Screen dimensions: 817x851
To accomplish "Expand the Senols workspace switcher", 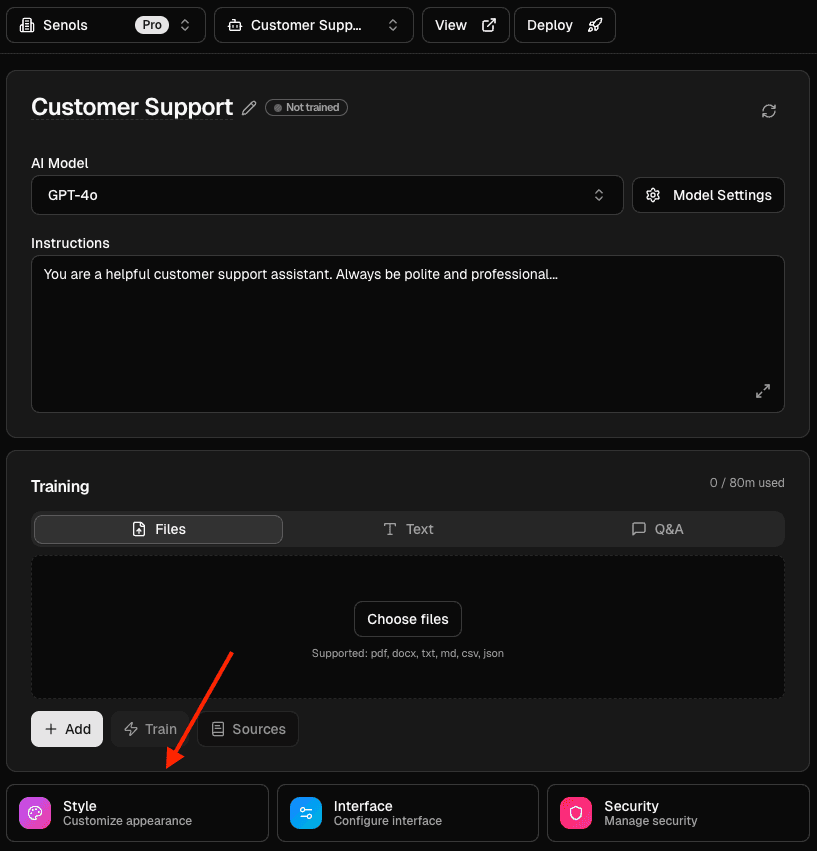I will click(185, 24).
